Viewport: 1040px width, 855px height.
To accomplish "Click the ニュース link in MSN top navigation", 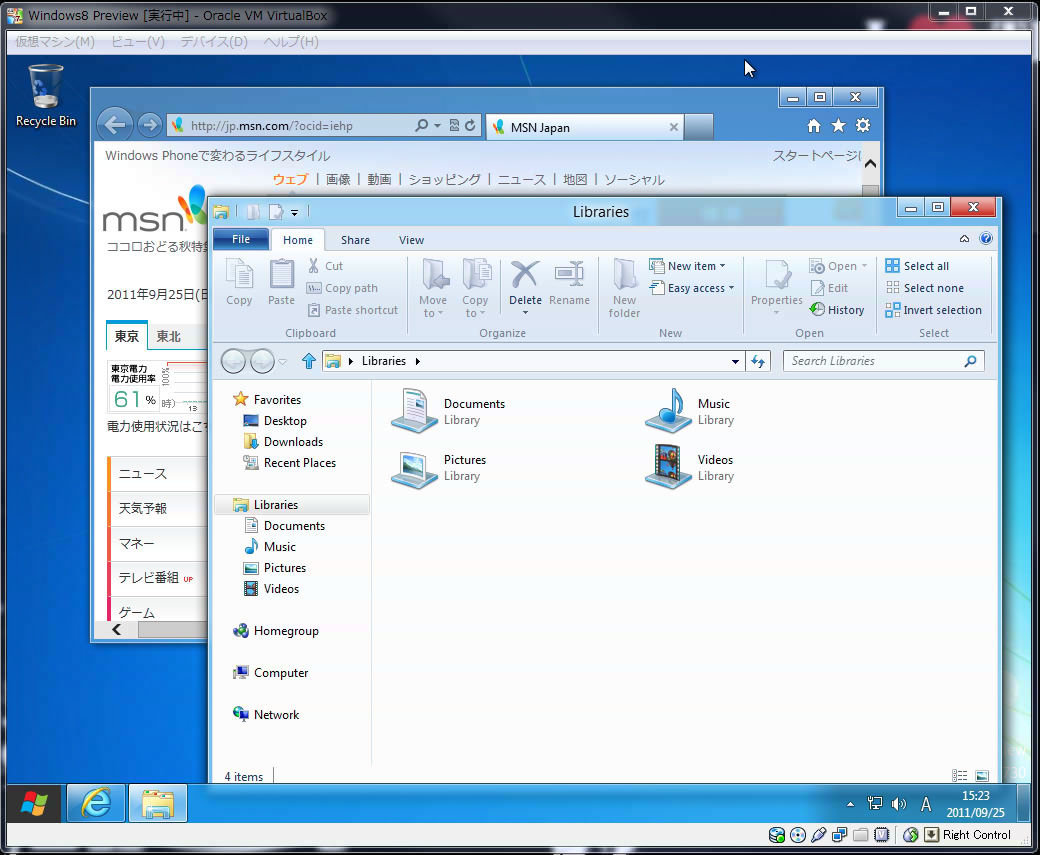I will [x=522, y=179].
